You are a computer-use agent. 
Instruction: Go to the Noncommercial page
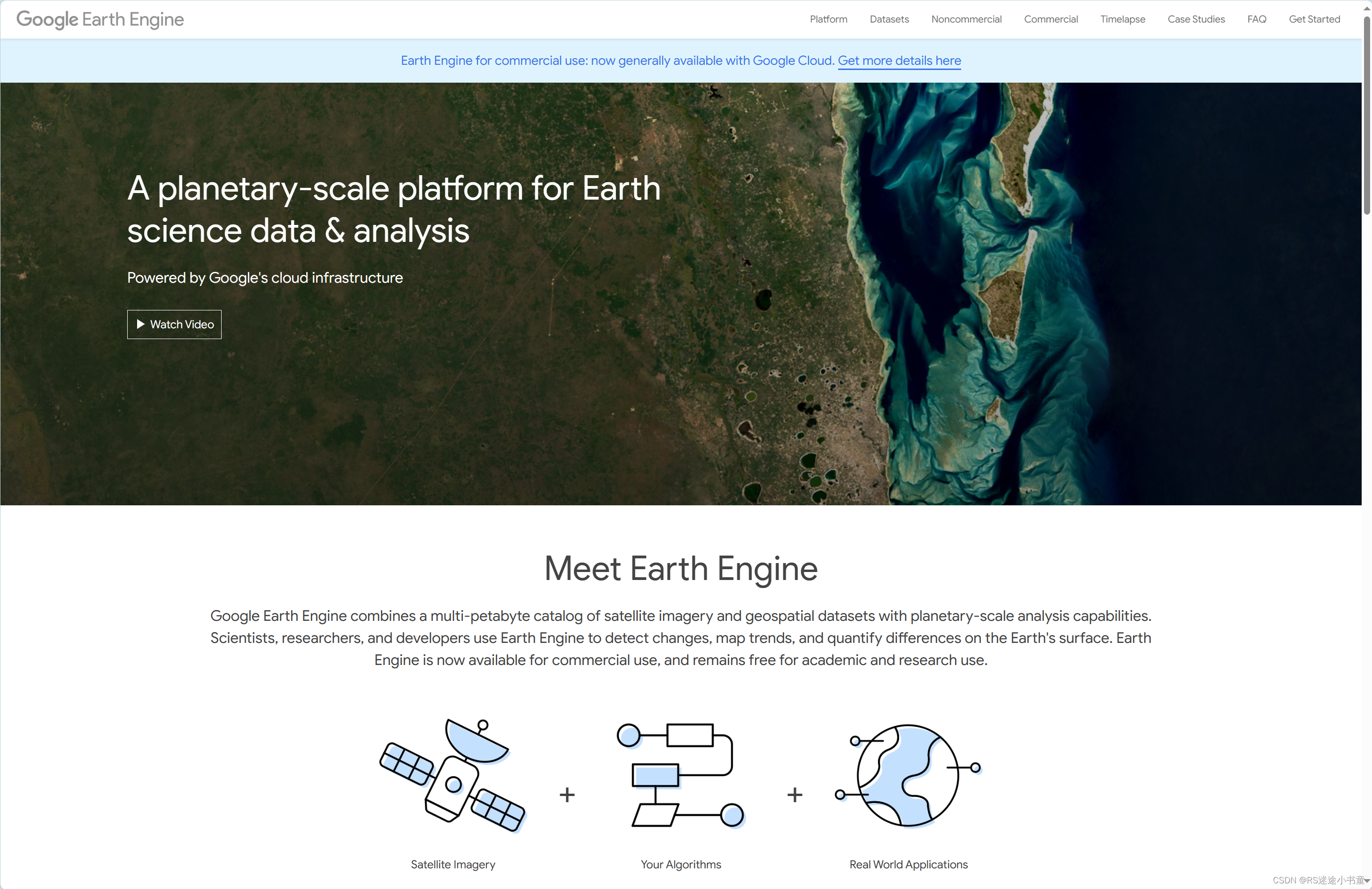[x=966, y=19]
